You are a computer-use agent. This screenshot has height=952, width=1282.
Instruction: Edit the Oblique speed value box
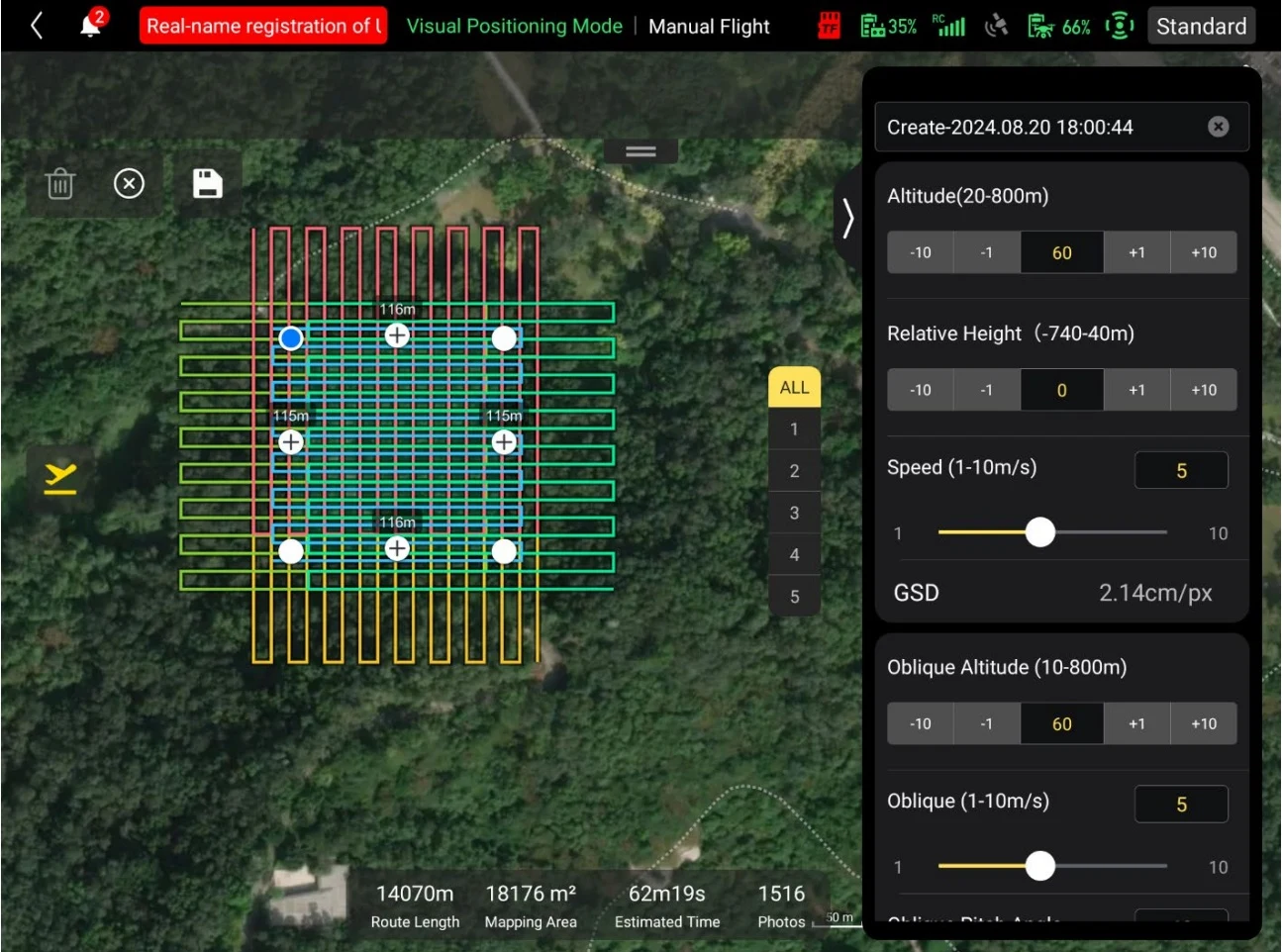[1181, 804]
